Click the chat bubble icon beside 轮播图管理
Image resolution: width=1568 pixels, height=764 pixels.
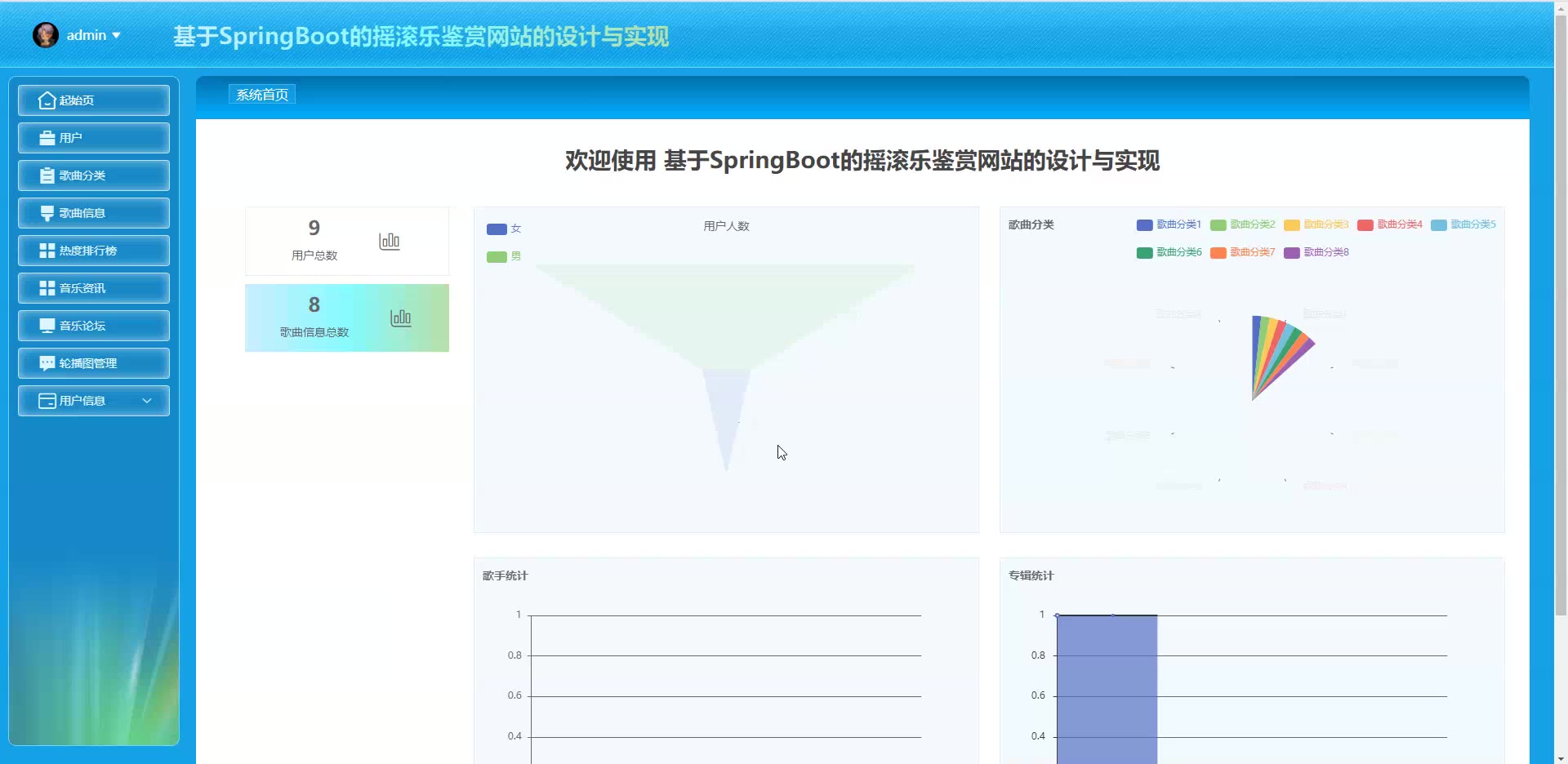[x=47, y=363]
